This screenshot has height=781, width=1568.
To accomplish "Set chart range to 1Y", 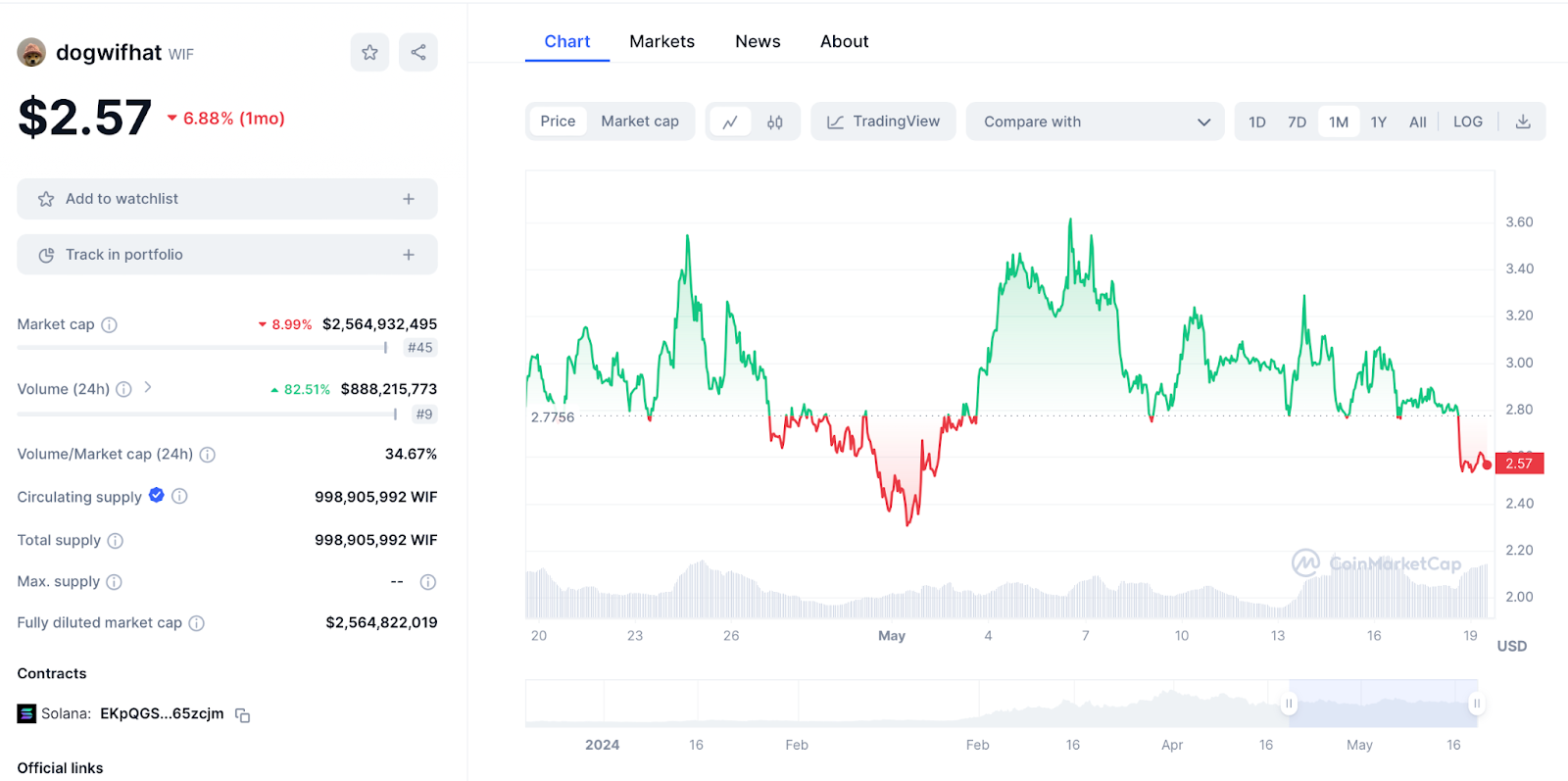I will (x=1379, y=122).
